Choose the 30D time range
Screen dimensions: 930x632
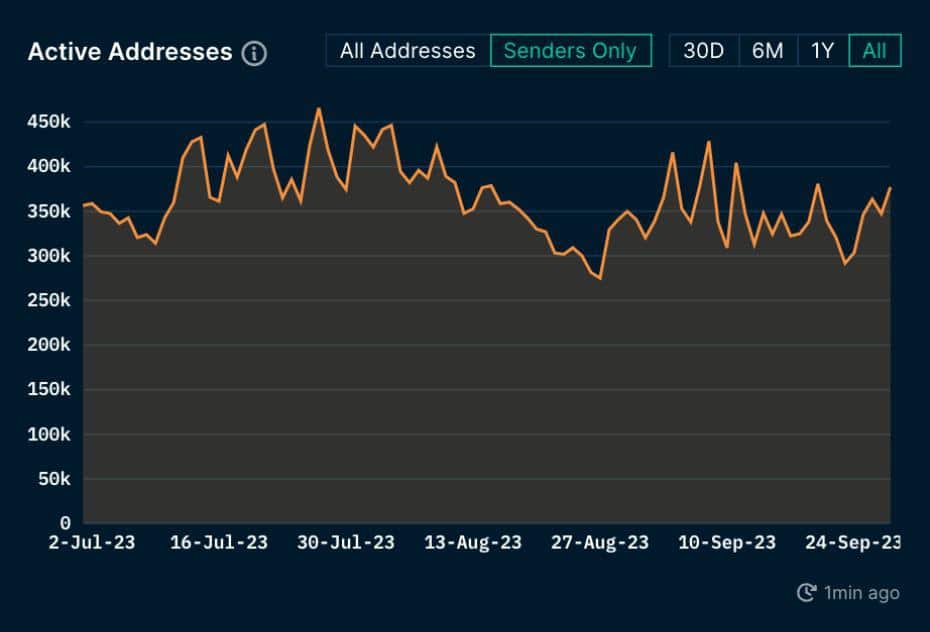[x=704, y=51]
